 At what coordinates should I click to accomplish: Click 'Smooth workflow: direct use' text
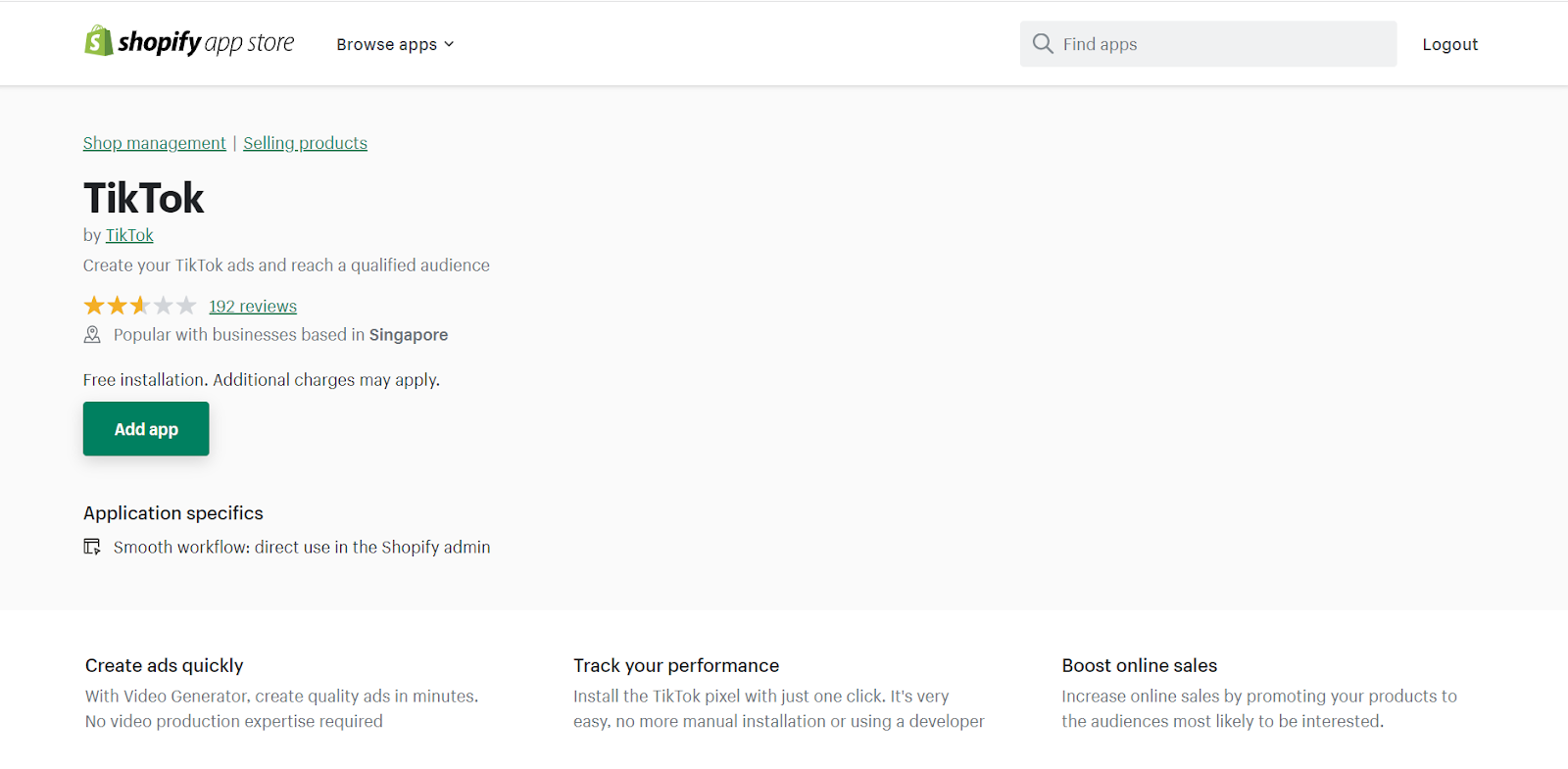click(302, 548)
